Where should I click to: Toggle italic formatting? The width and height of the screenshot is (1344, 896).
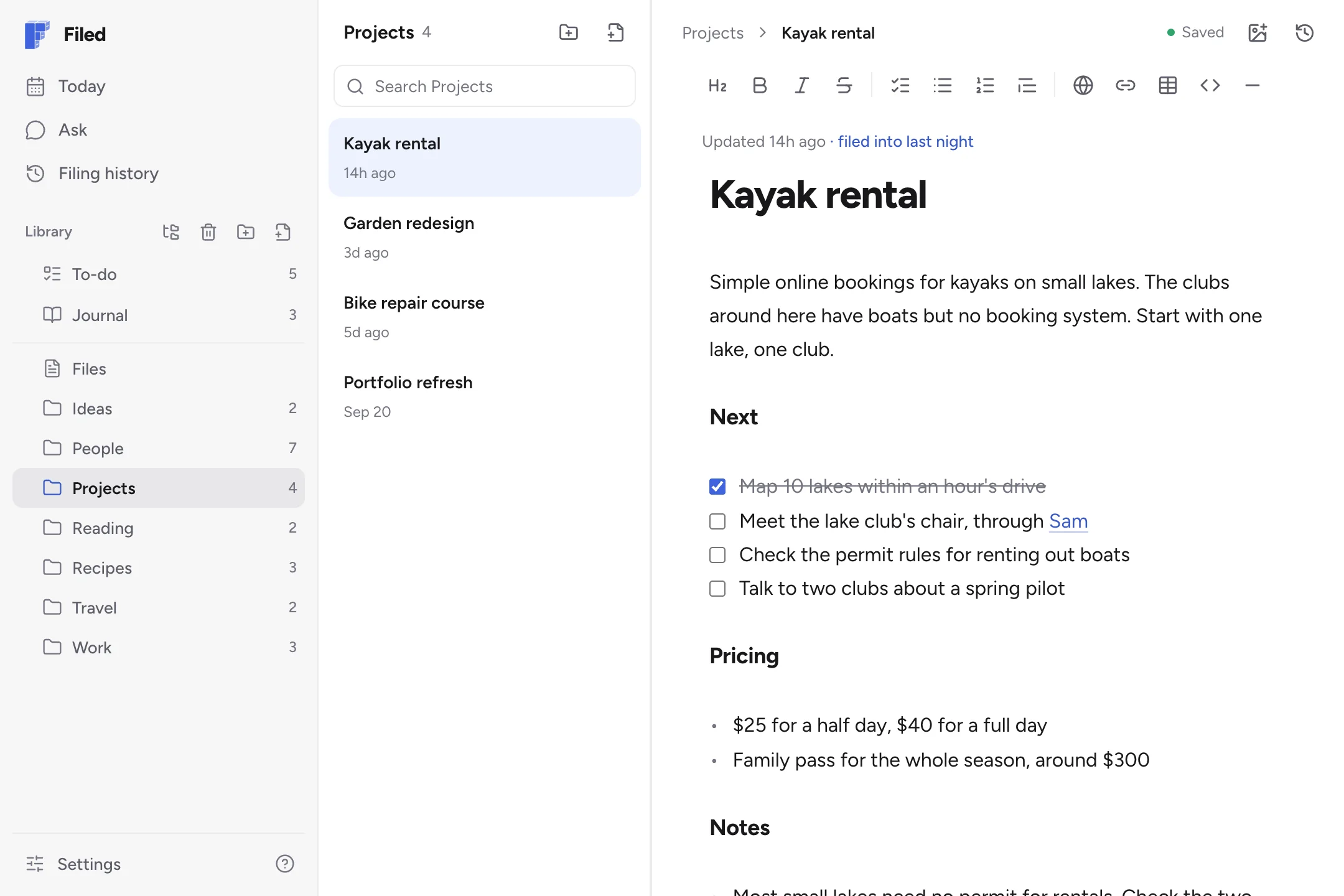coord(802,85)
